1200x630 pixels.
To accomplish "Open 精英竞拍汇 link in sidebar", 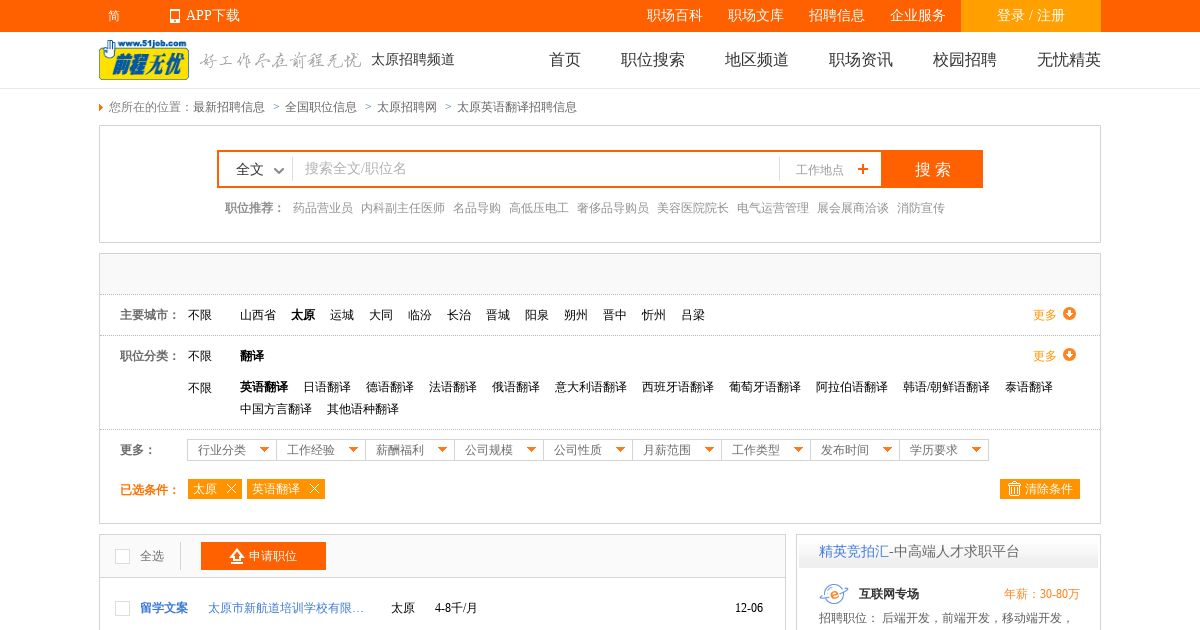I will (x=854, y=552).
